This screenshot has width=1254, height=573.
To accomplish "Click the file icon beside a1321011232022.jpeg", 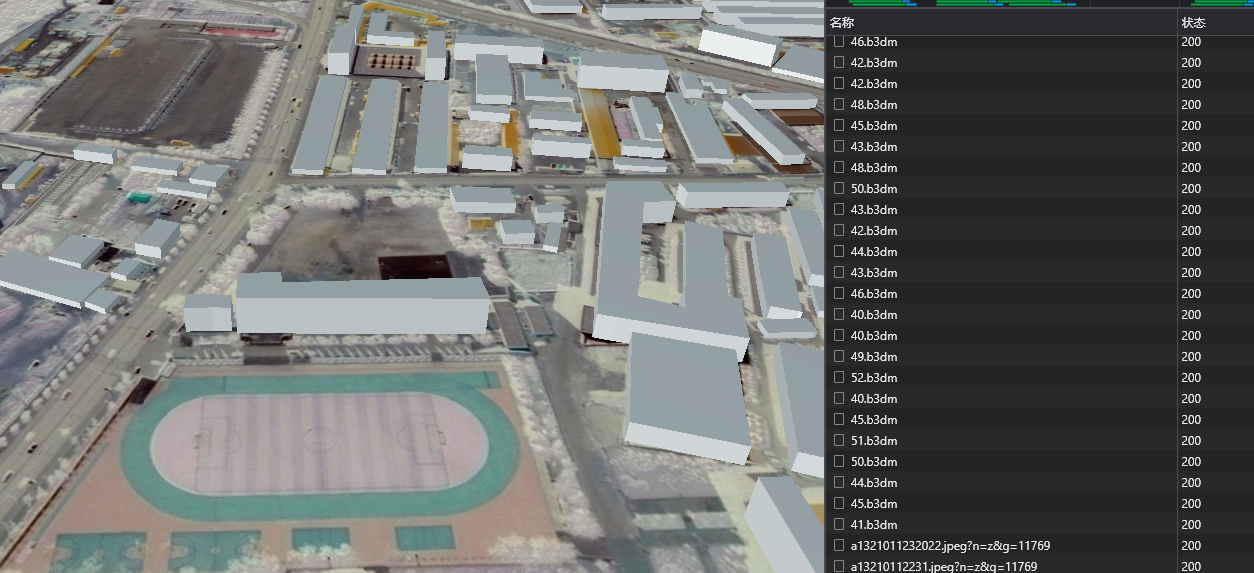I will point(839,546).
